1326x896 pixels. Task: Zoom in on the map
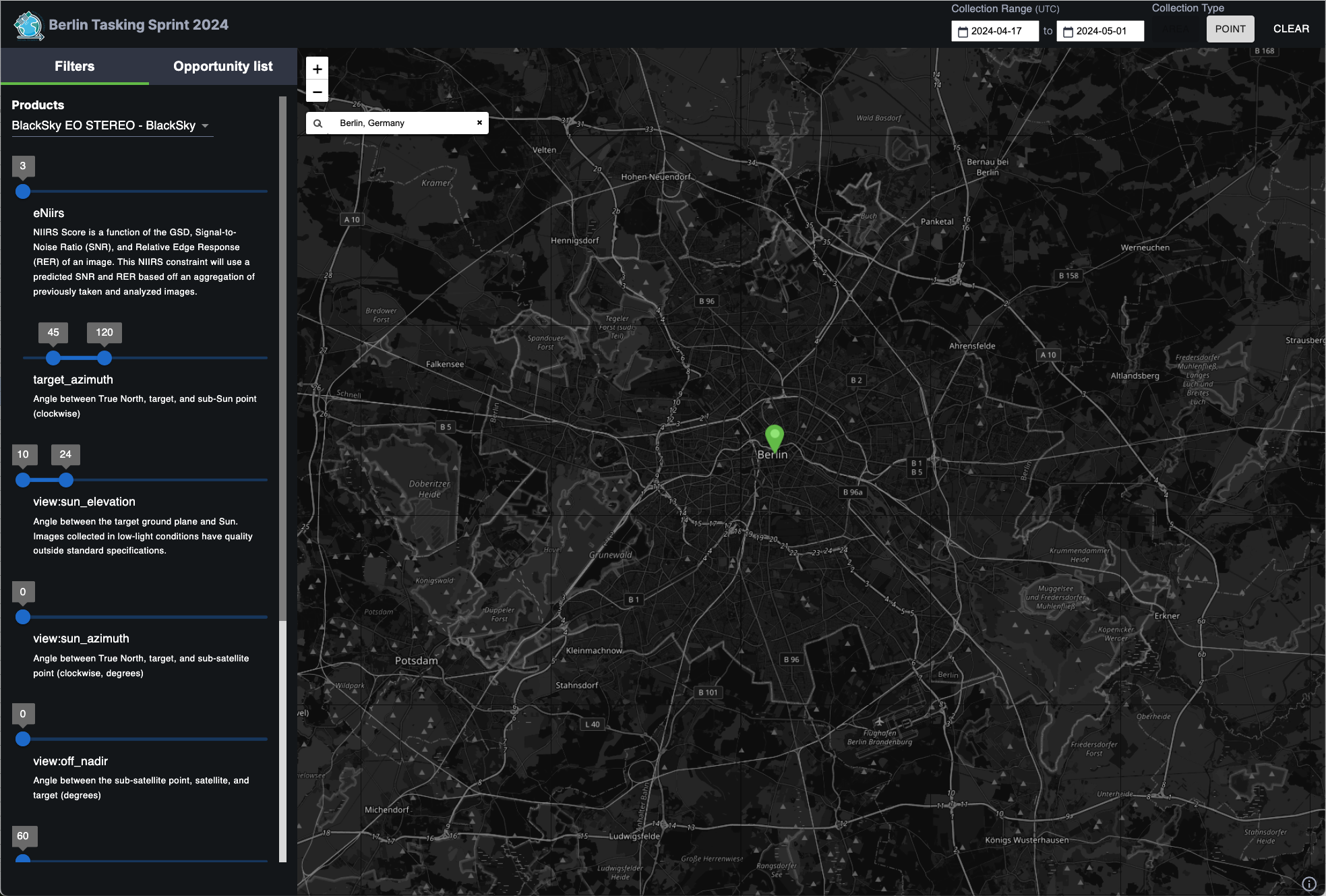[317, 69]
